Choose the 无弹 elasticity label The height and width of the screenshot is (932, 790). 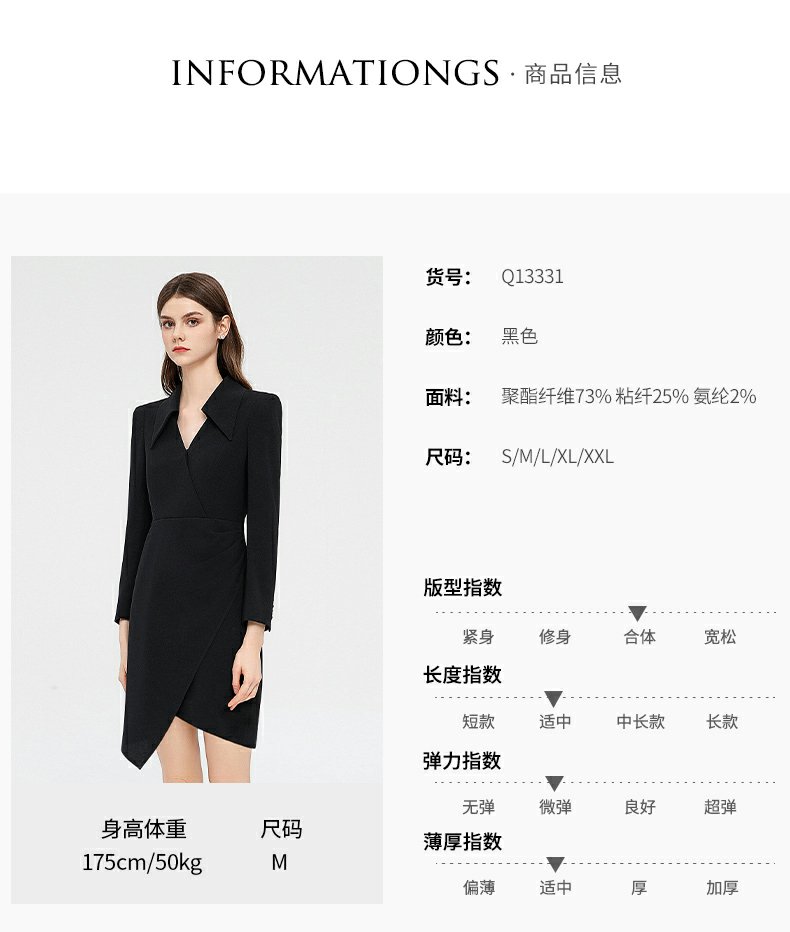coord(479,807)
